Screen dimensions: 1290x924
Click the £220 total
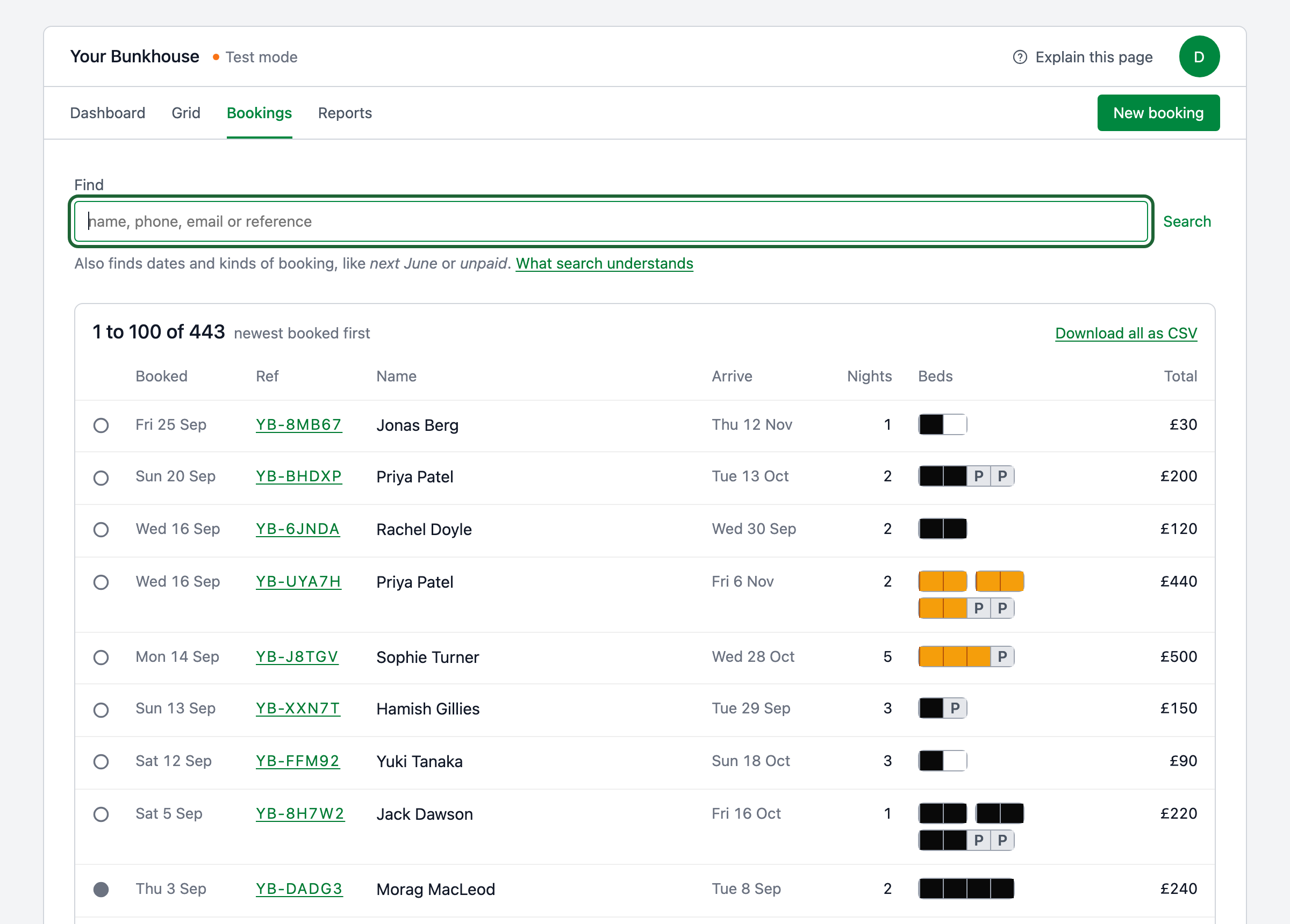[1179, 814]
